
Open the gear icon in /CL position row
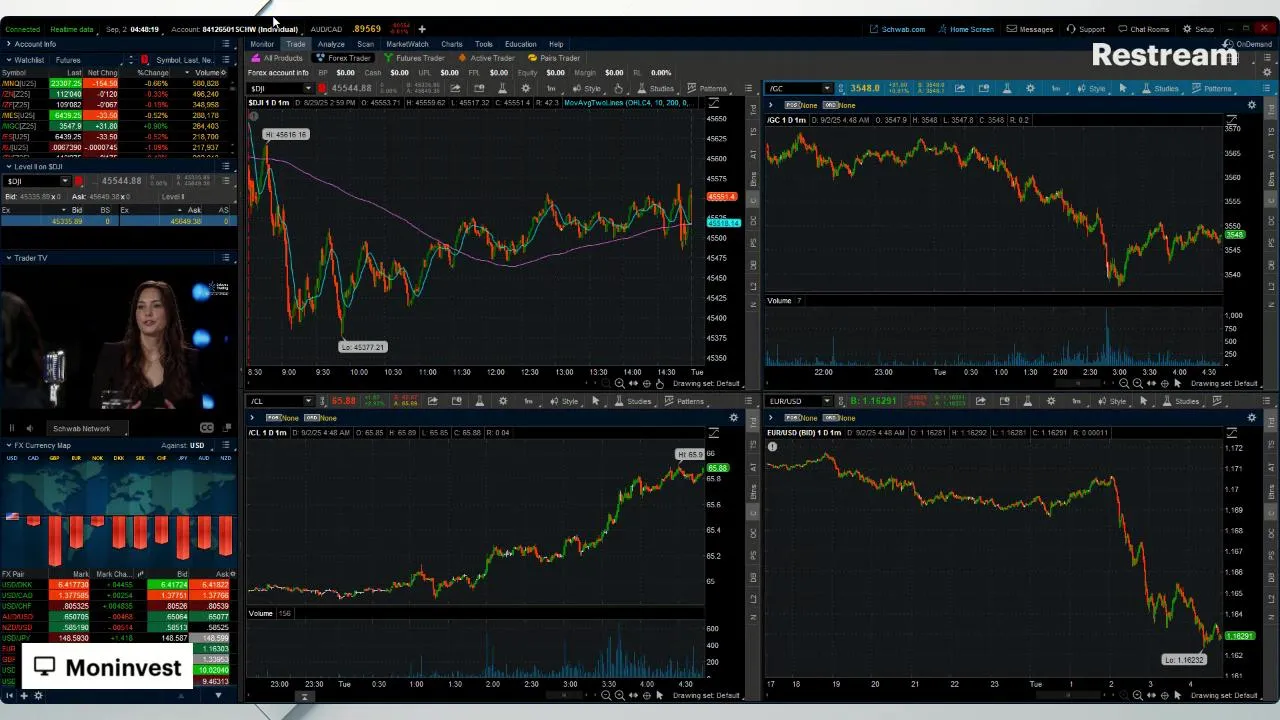(x=734, y=417)
